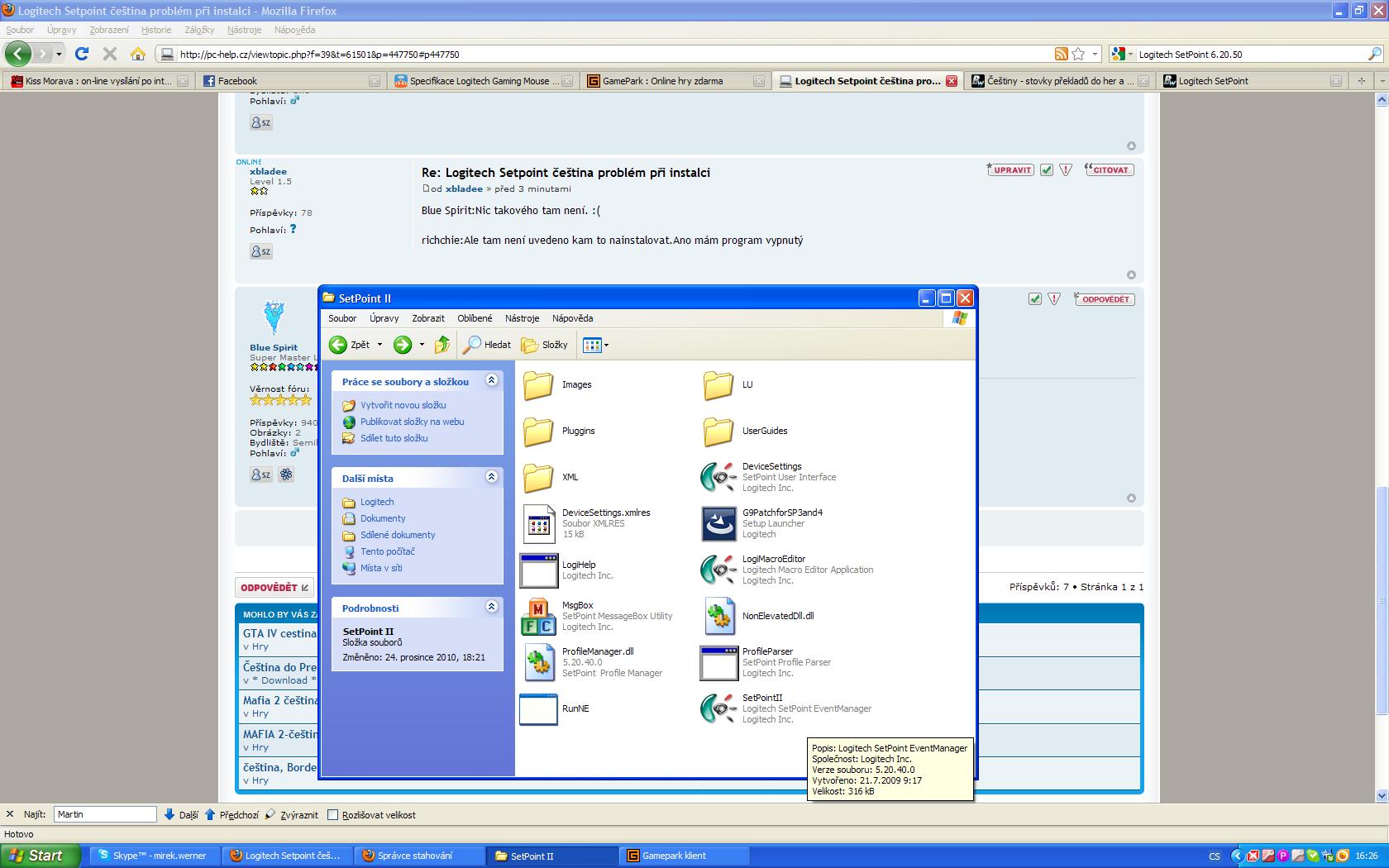
Task: Close the find bar with X
Action: [x=10, y=814]
